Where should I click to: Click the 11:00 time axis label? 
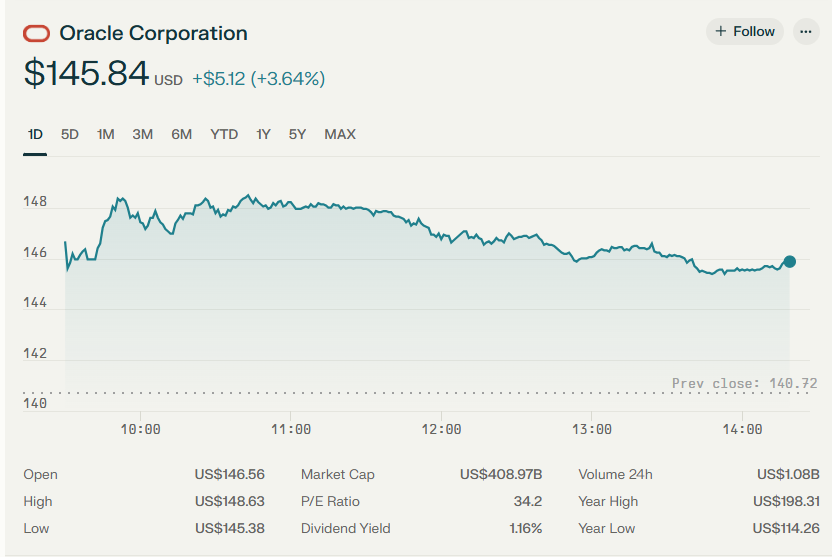click(x=291, y=429)
